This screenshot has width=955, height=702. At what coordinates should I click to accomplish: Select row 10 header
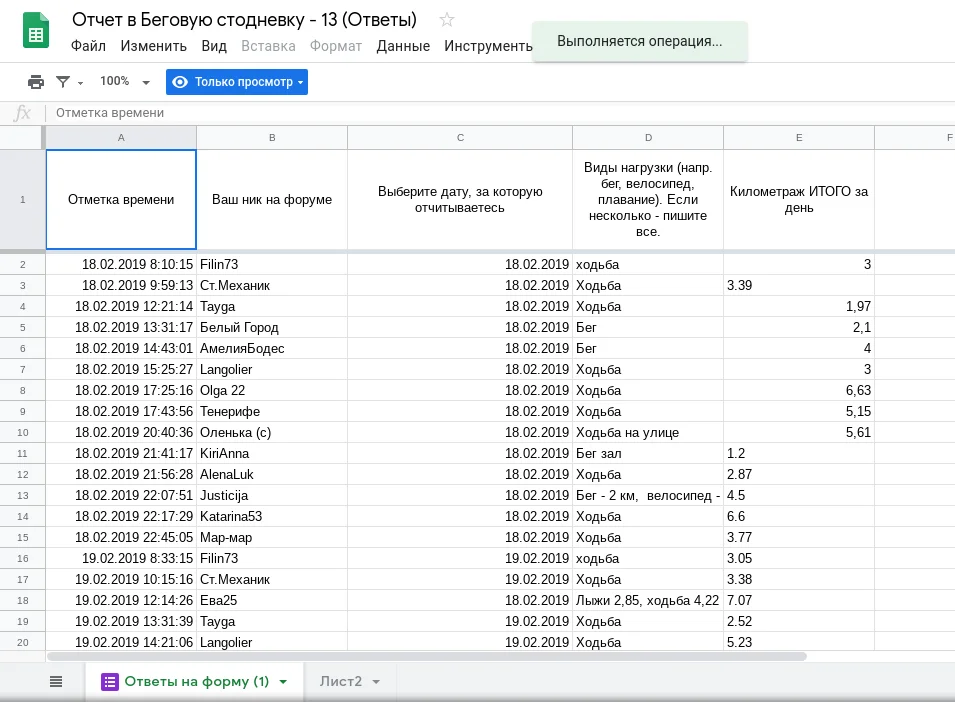tap(23, 432)
